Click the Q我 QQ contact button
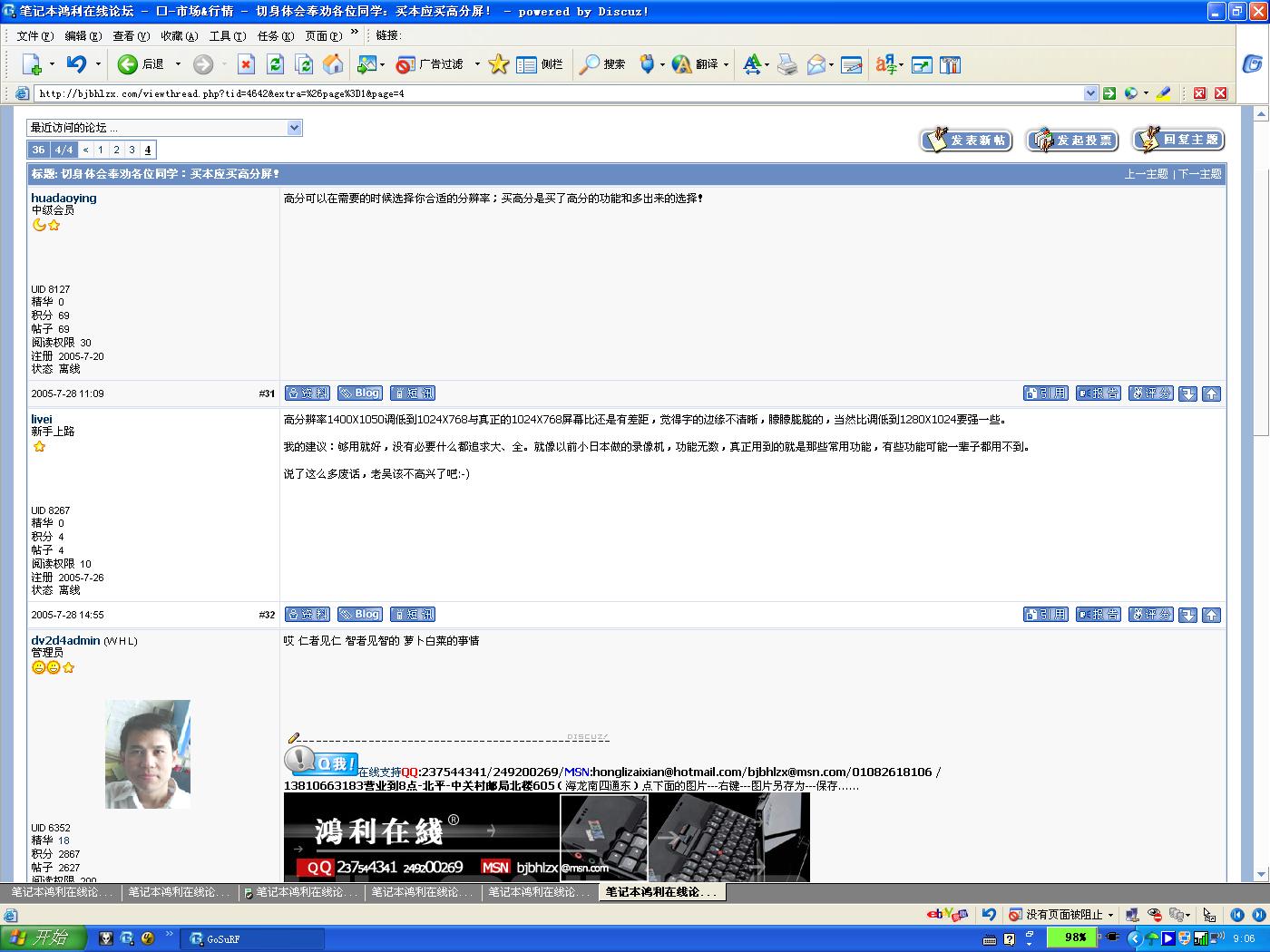 pos(321,762)
